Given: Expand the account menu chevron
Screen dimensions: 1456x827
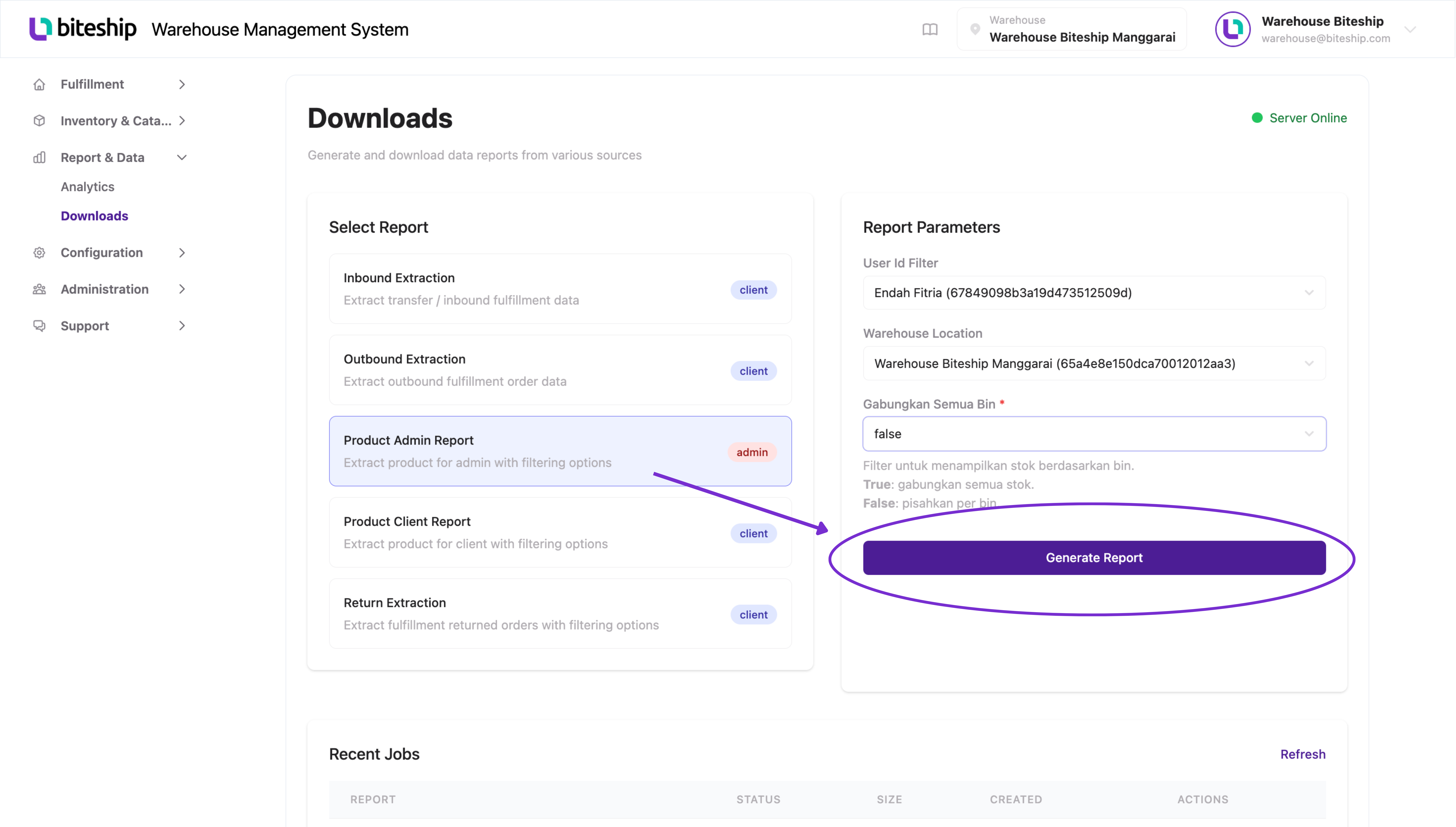Looking at the screenshot, I should click(x=1410, y=30).
